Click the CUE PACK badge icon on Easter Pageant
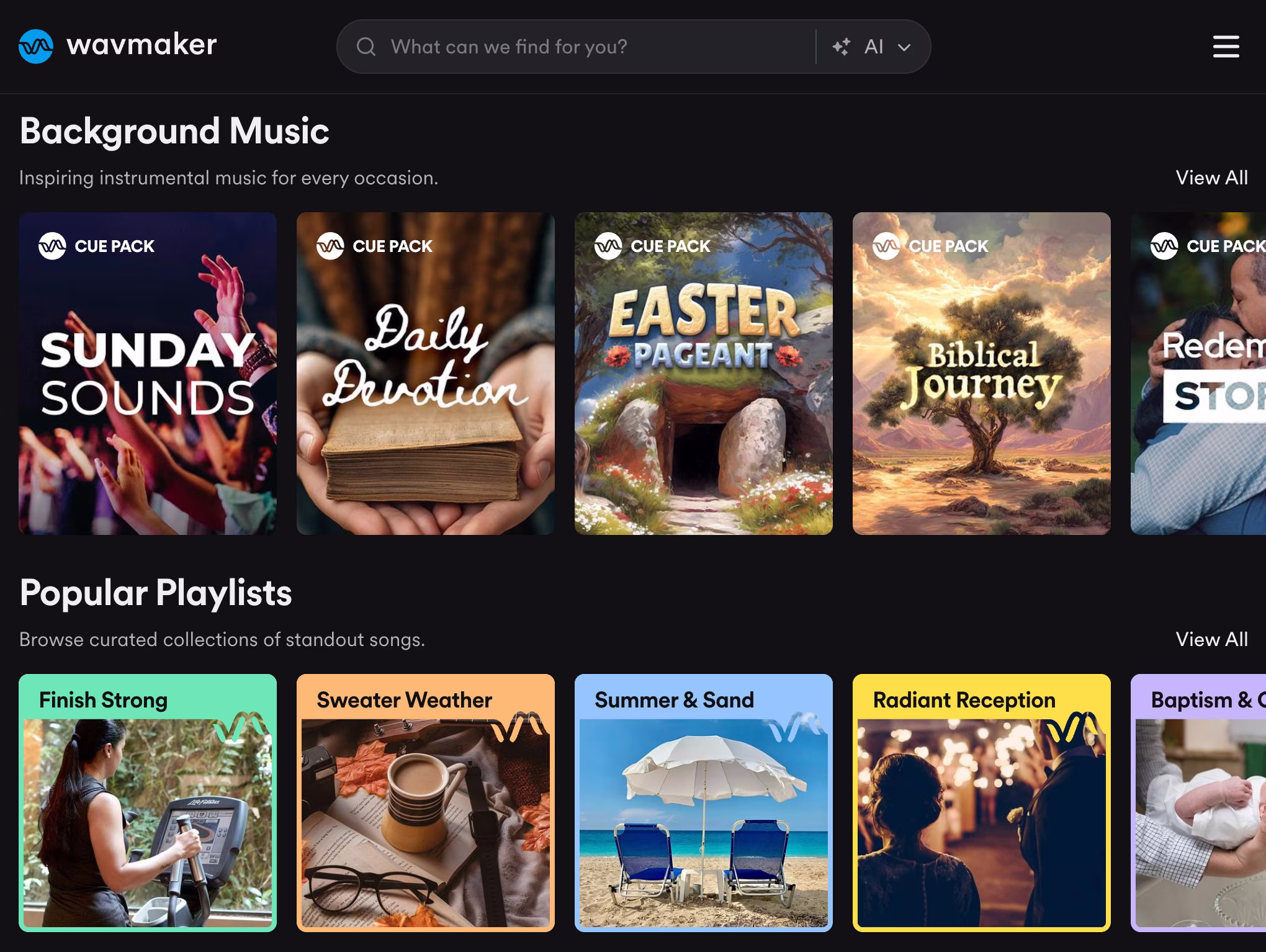1266x952 pixels. 610,246
